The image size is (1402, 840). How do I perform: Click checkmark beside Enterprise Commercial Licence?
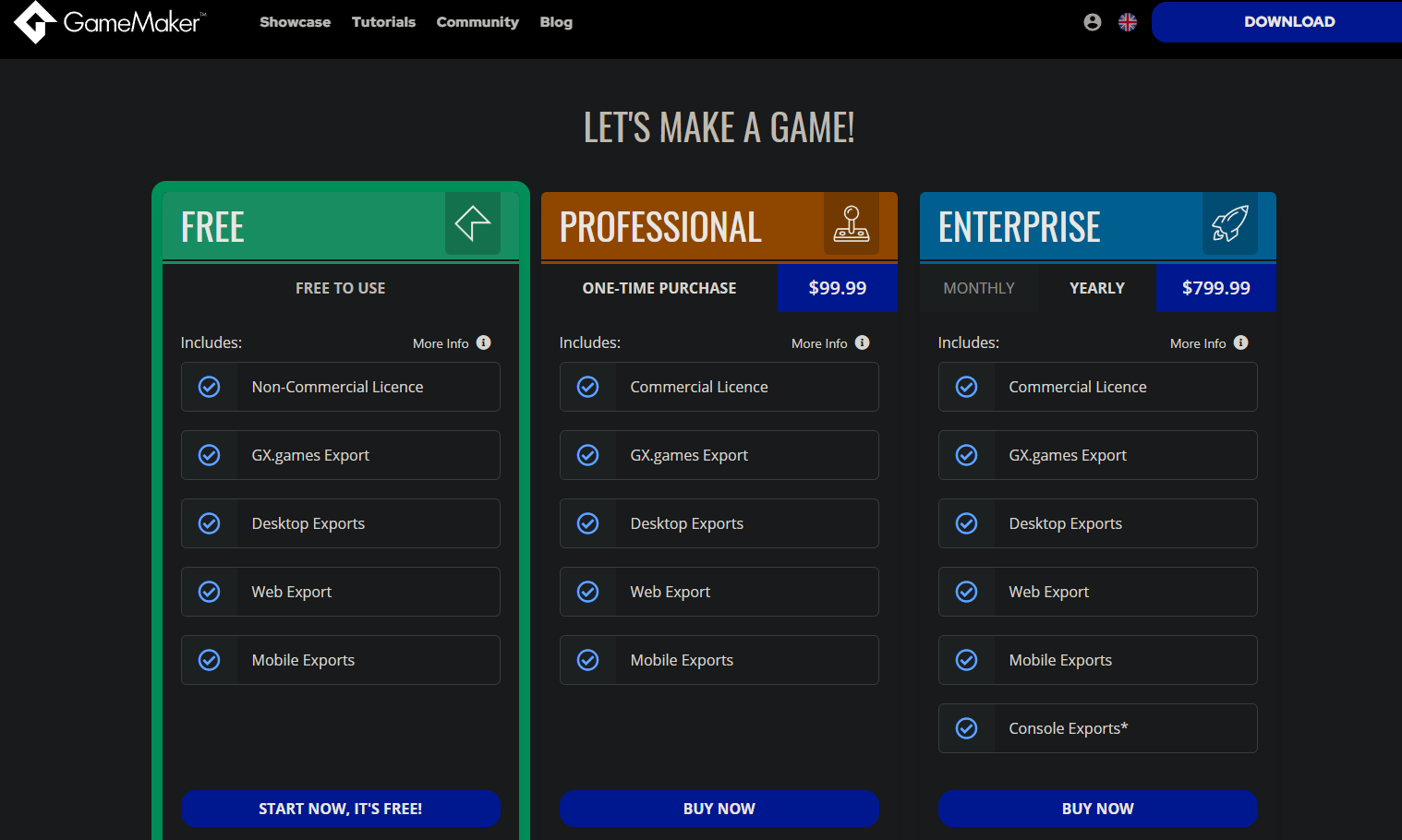click(967, 387)
